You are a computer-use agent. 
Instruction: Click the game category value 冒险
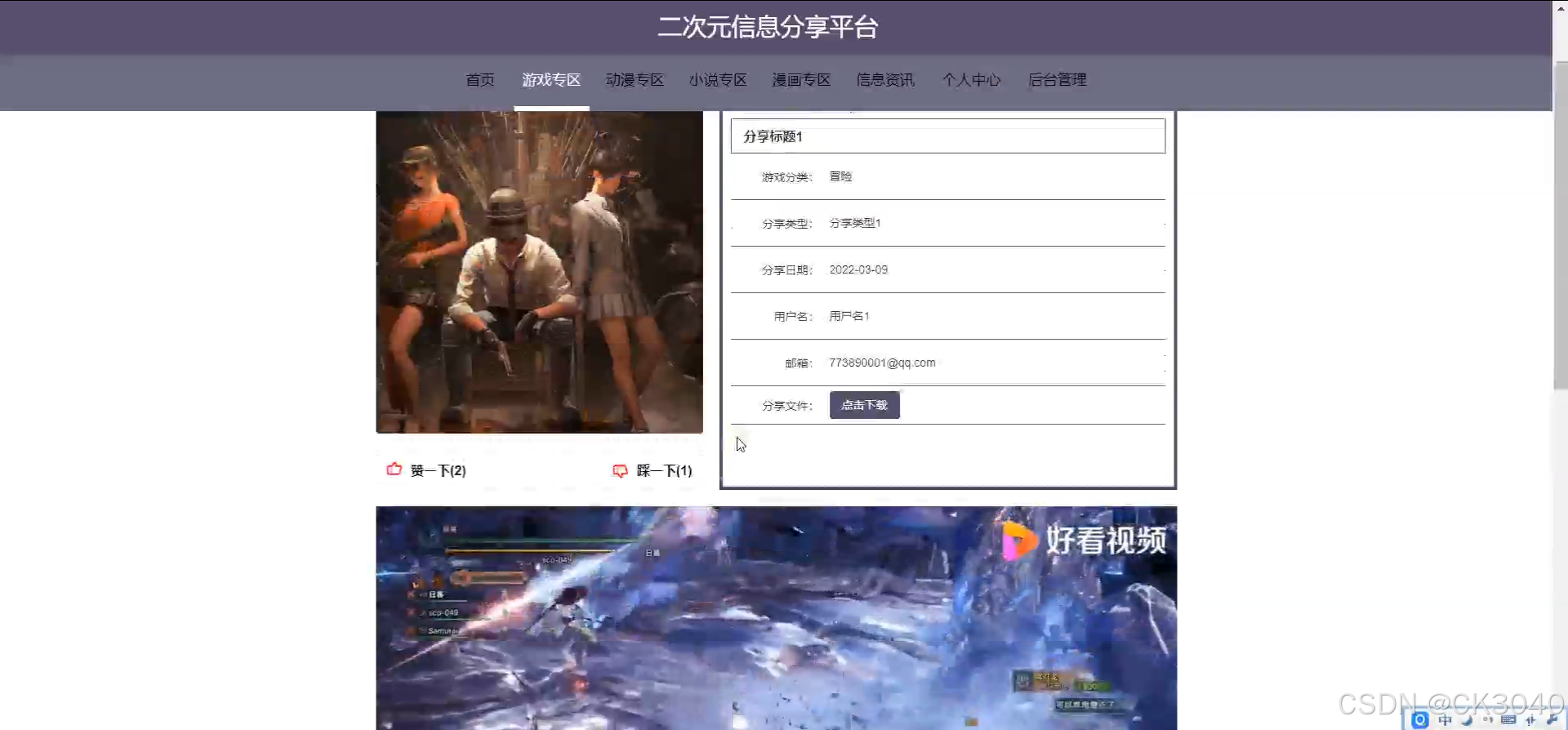pyautogui.click(x=840, y=176)
